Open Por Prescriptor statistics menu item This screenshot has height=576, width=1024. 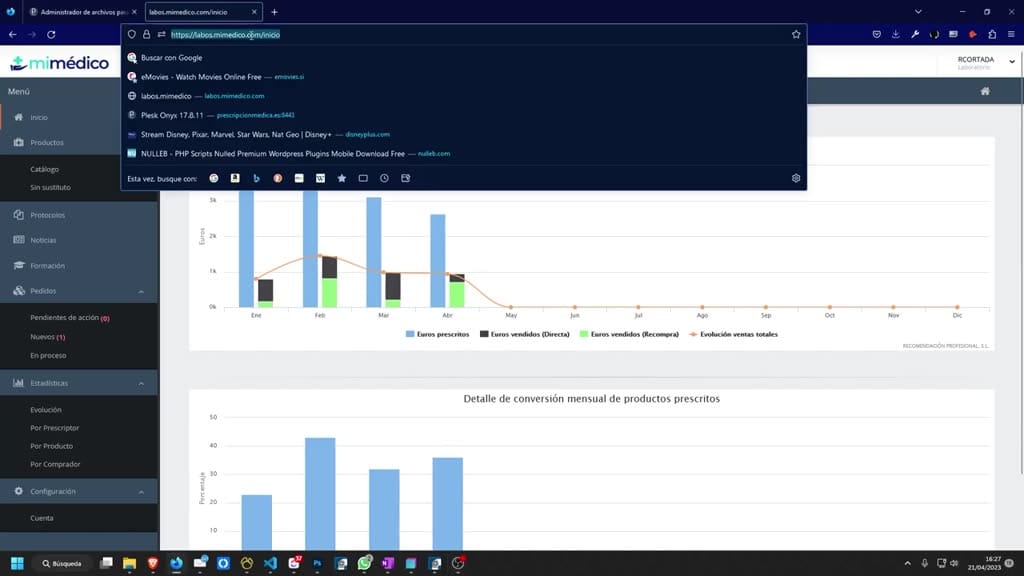click(54, 428)
